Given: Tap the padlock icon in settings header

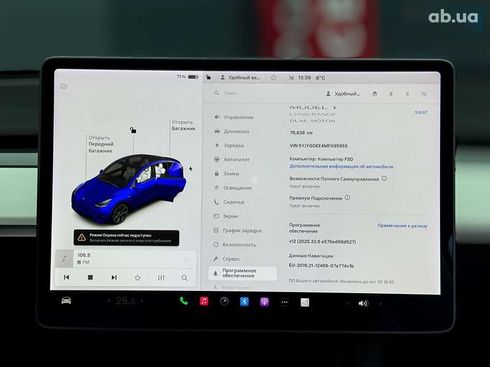Looking at the screenshot, I should click(x=375, y=94).
